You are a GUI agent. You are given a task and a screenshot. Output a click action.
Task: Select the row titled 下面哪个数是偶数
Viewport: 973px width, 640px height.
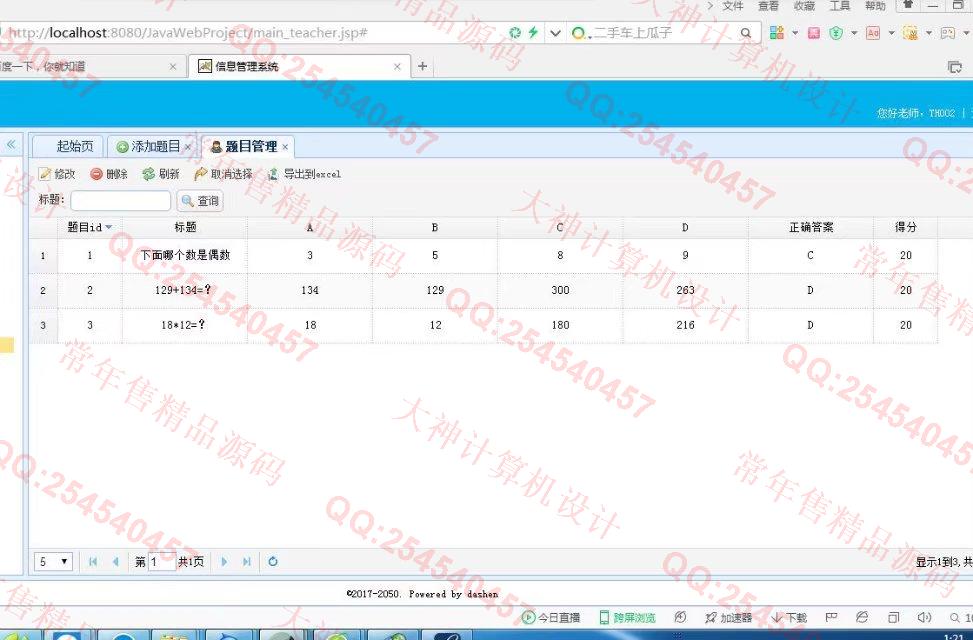[x=483, y=255]
